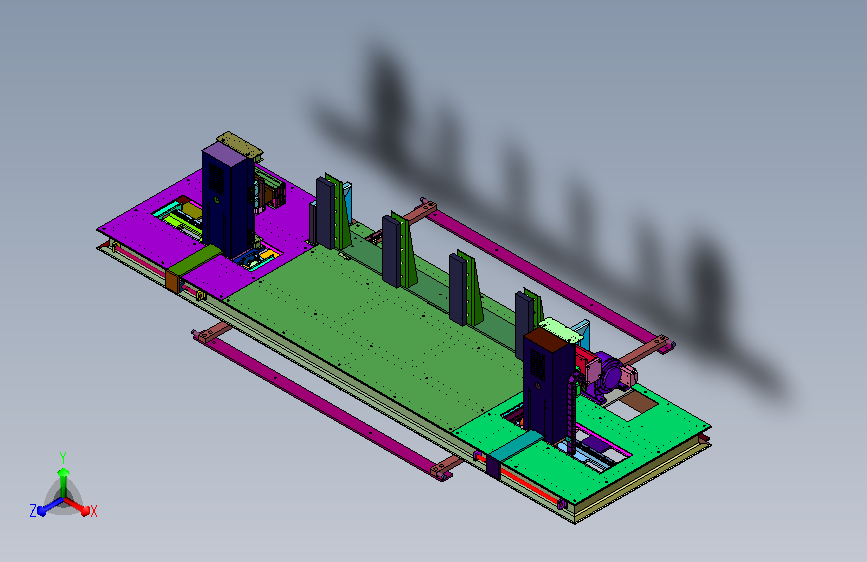
Task: Click the green Y axis arrow on the triad
Action: coord(63,481)
